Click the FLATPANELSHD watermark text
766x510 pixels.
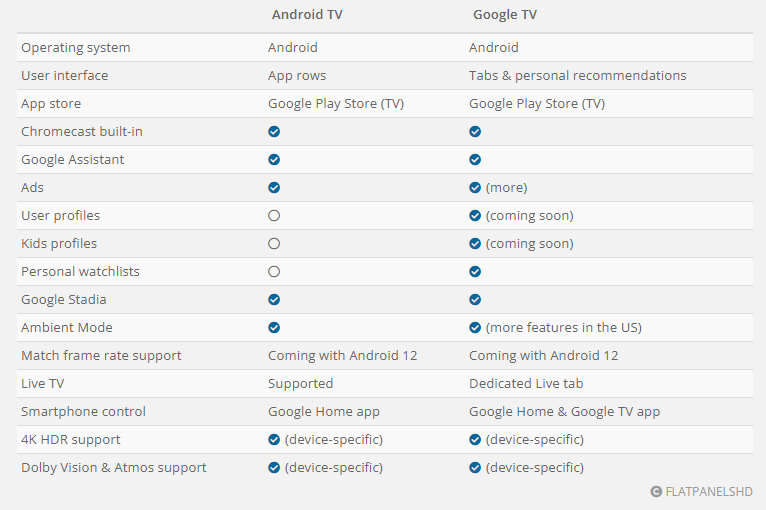(x=709, y=491)
